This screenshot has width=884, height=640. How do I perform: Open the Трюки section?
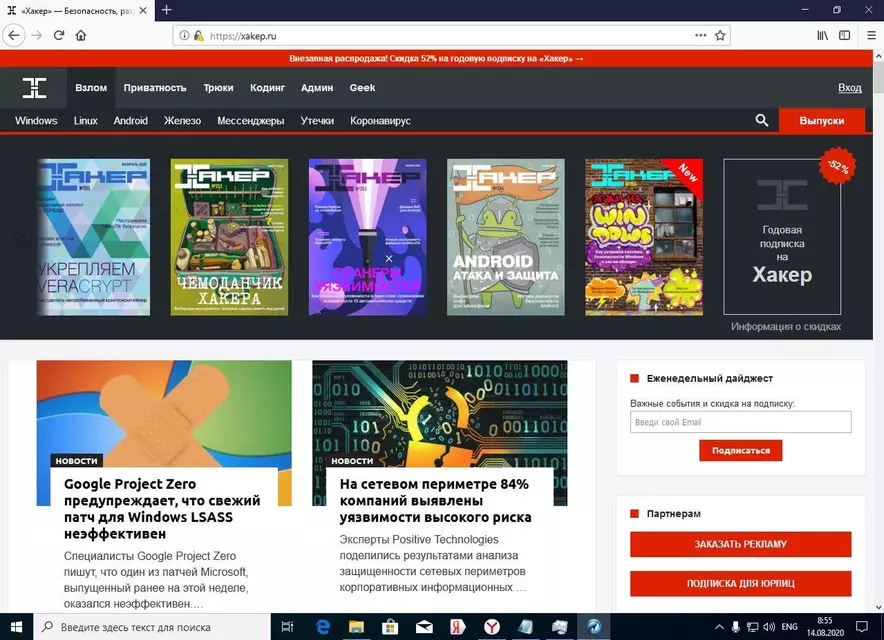pos(218,88)
